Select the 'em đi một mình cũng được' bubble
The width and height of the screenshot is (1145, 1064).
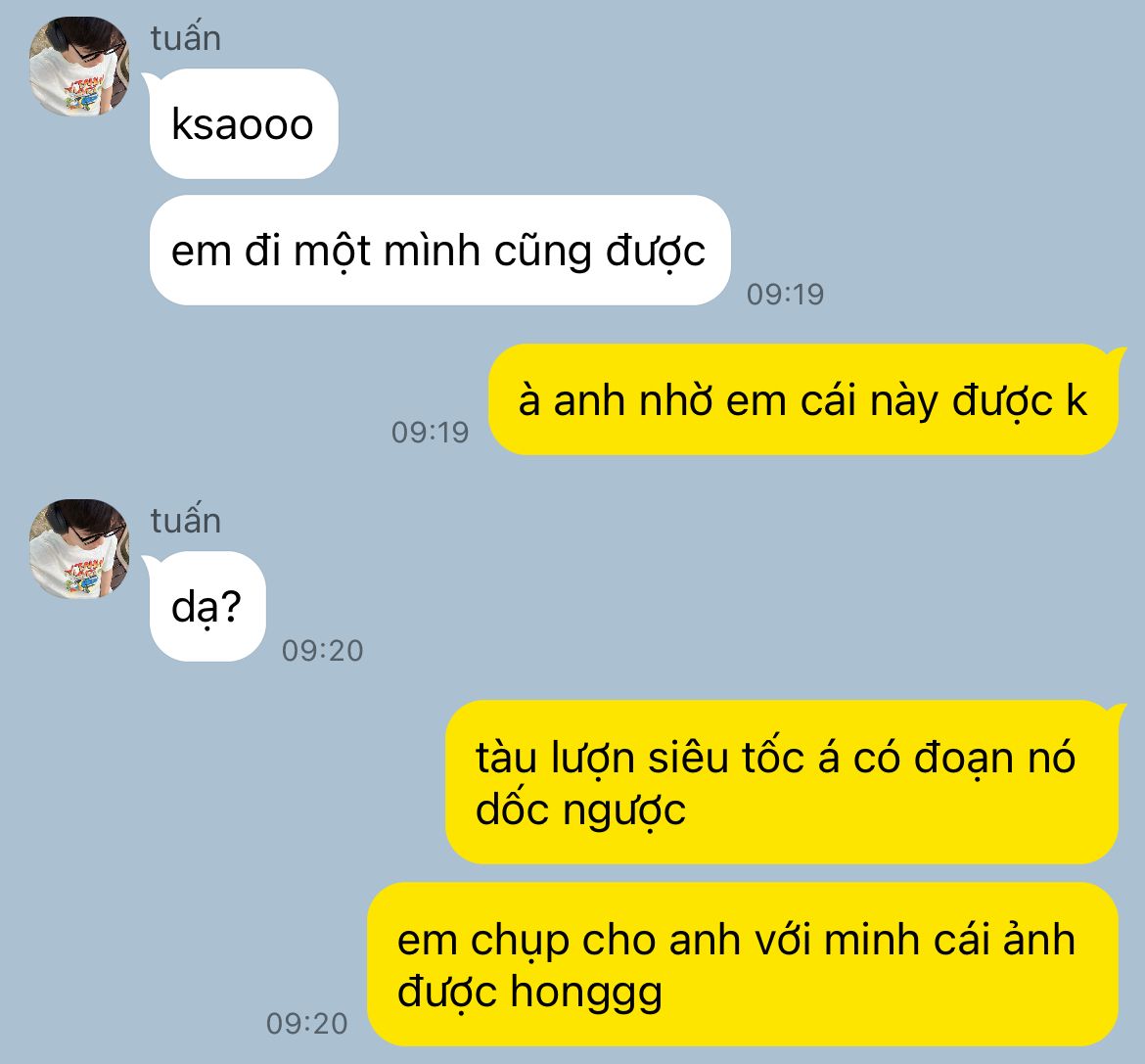click(x=439, y=251)
